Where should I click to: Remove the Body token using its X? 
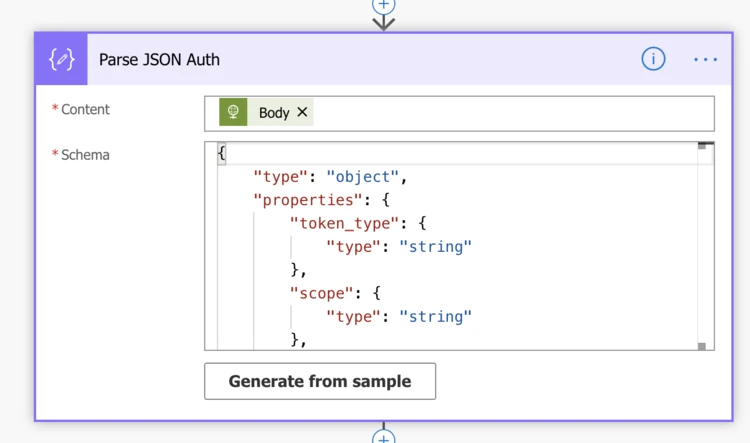[302, 112]
